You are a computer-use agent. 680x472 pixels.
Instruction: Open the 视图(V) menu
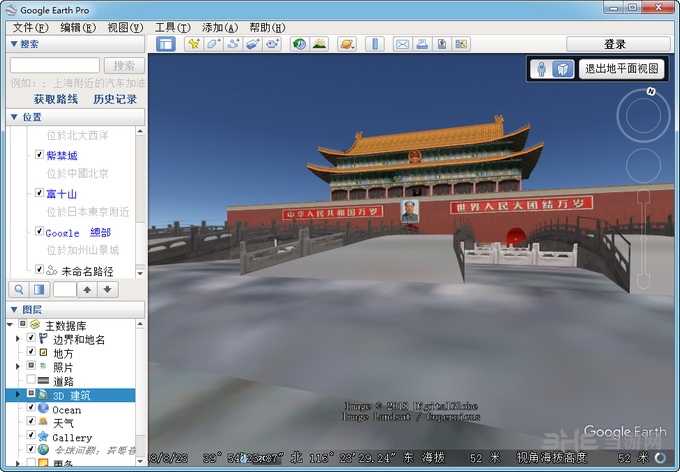125,28
